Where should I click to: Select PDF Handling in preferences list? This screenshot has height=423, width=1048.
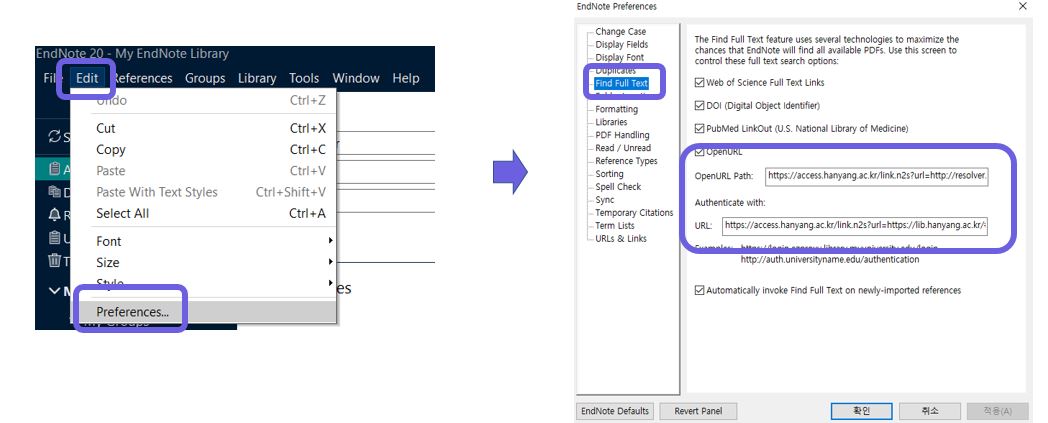tap(622, 135)
